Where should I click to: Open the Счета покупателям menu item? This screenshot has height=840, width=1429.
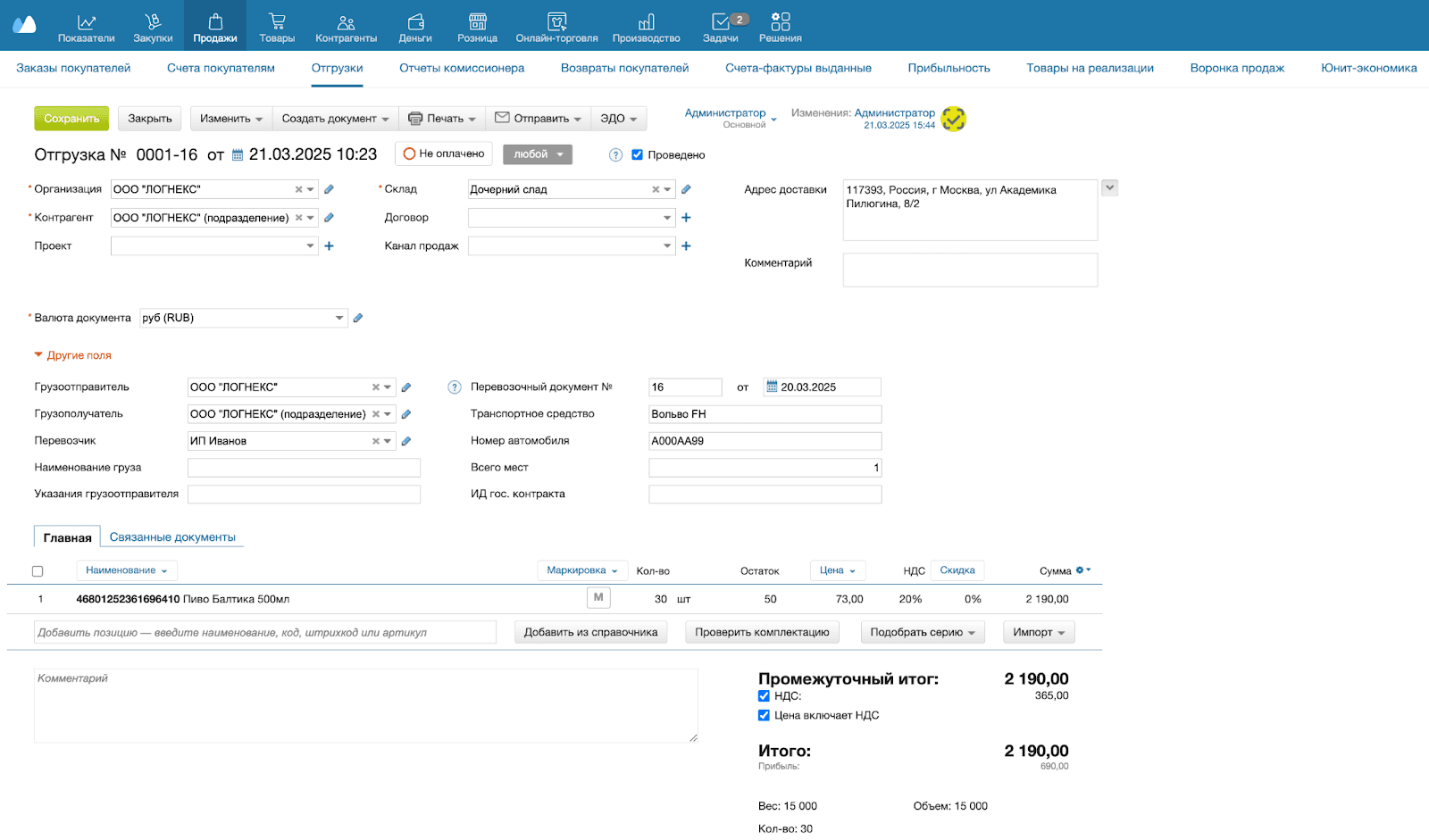[x=221, y=68]
